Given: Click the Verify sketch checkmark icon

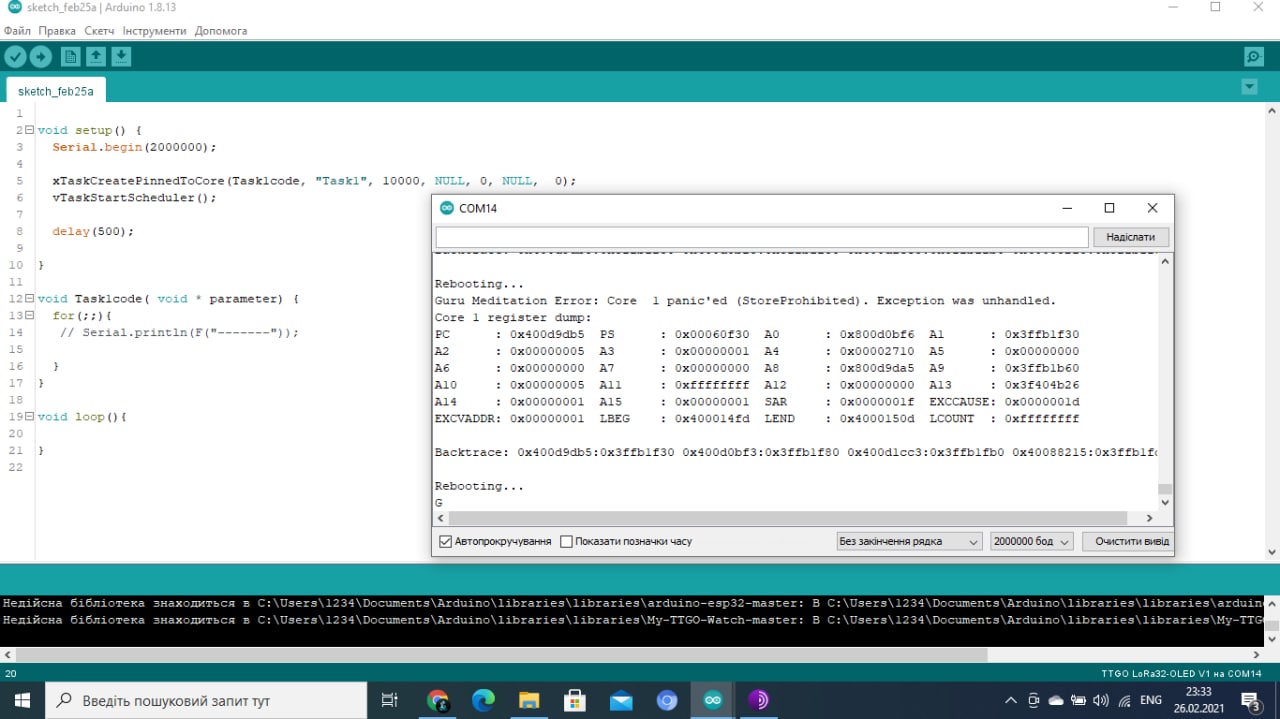Looking at the screenshot, I should coord(15,57).
